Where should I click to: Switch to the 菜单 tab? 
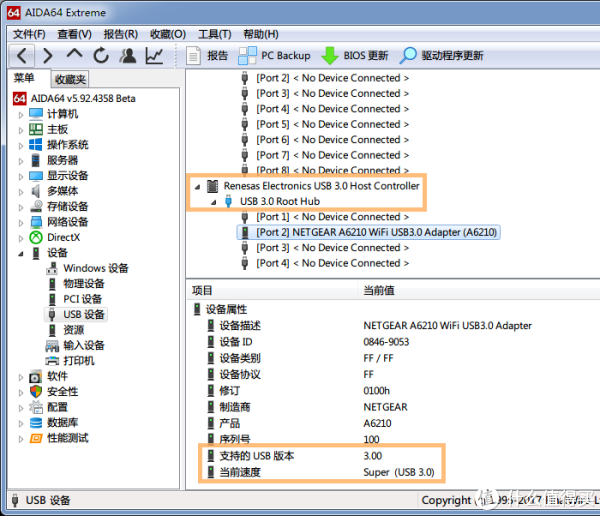tap(24, 78)
